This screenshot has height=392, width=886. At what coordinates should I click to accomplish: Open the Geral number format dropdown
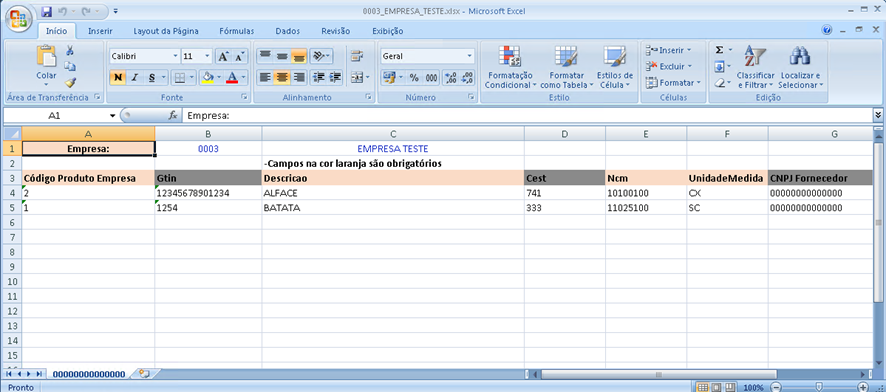(x=470, y=56)
